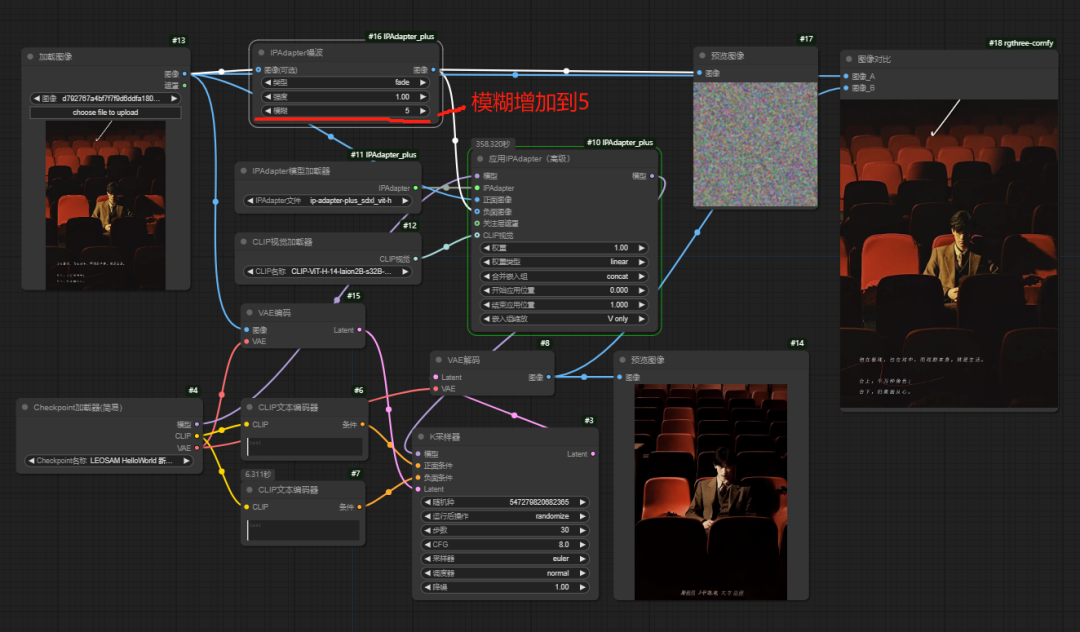Screen dimensions: 1080x632
Task: Click the 负面条件 input socket on K采样器
Action: [x=418, y=477]
